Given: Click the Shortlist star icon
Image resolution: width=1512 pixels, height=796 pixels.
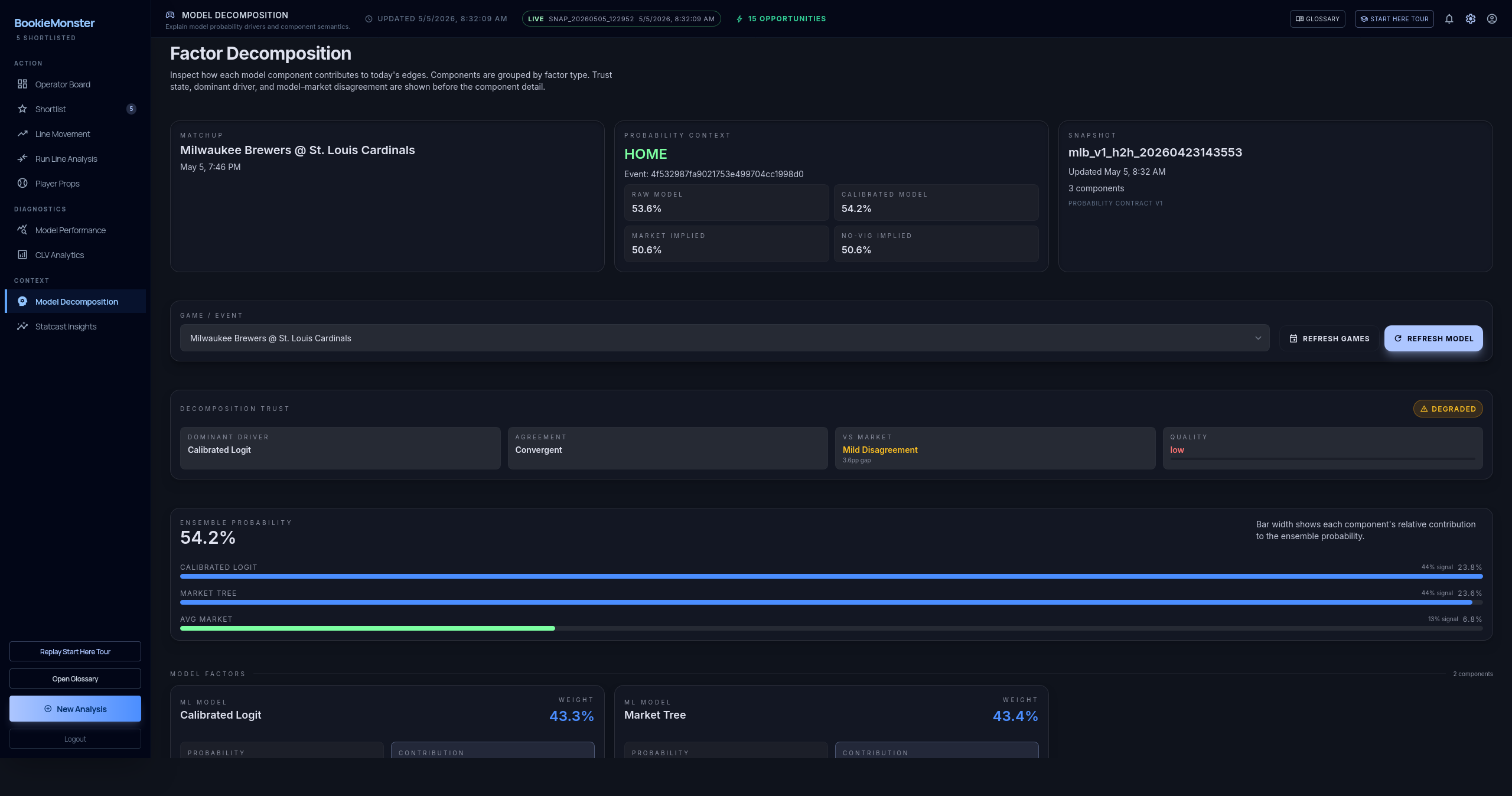Looking at the screenshot, I should click(x=22, y=109).
